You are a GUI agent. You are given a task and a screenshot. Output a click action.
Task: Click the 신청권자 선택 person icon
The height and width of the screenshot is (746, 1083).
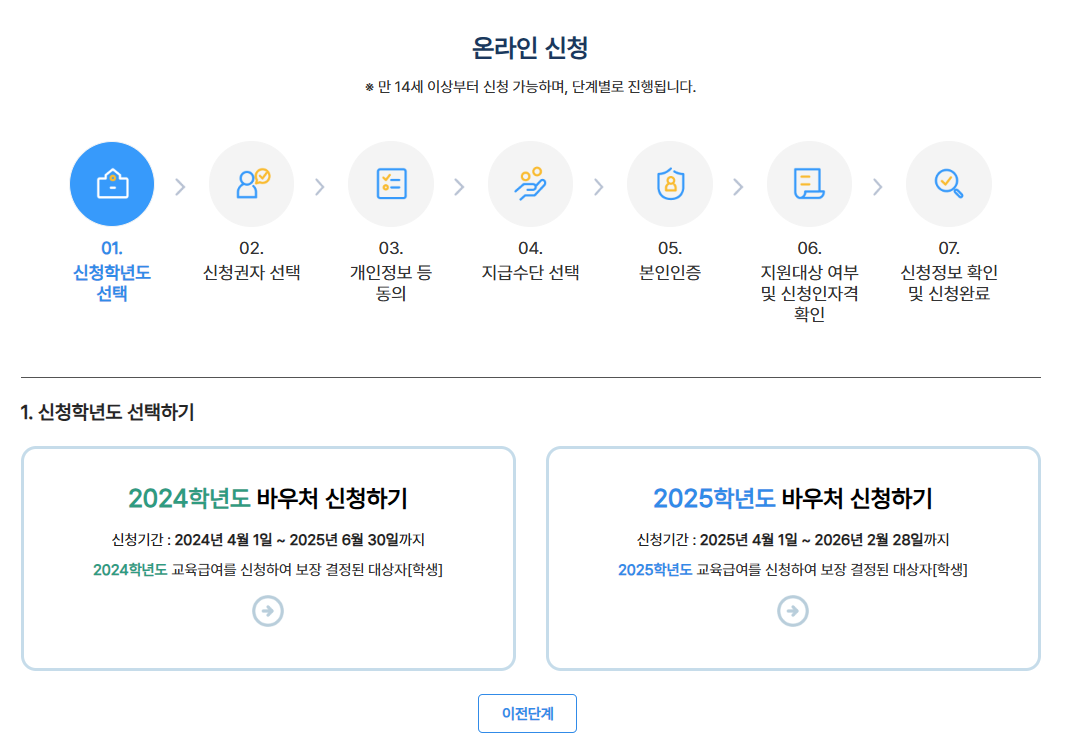[252, 183]
